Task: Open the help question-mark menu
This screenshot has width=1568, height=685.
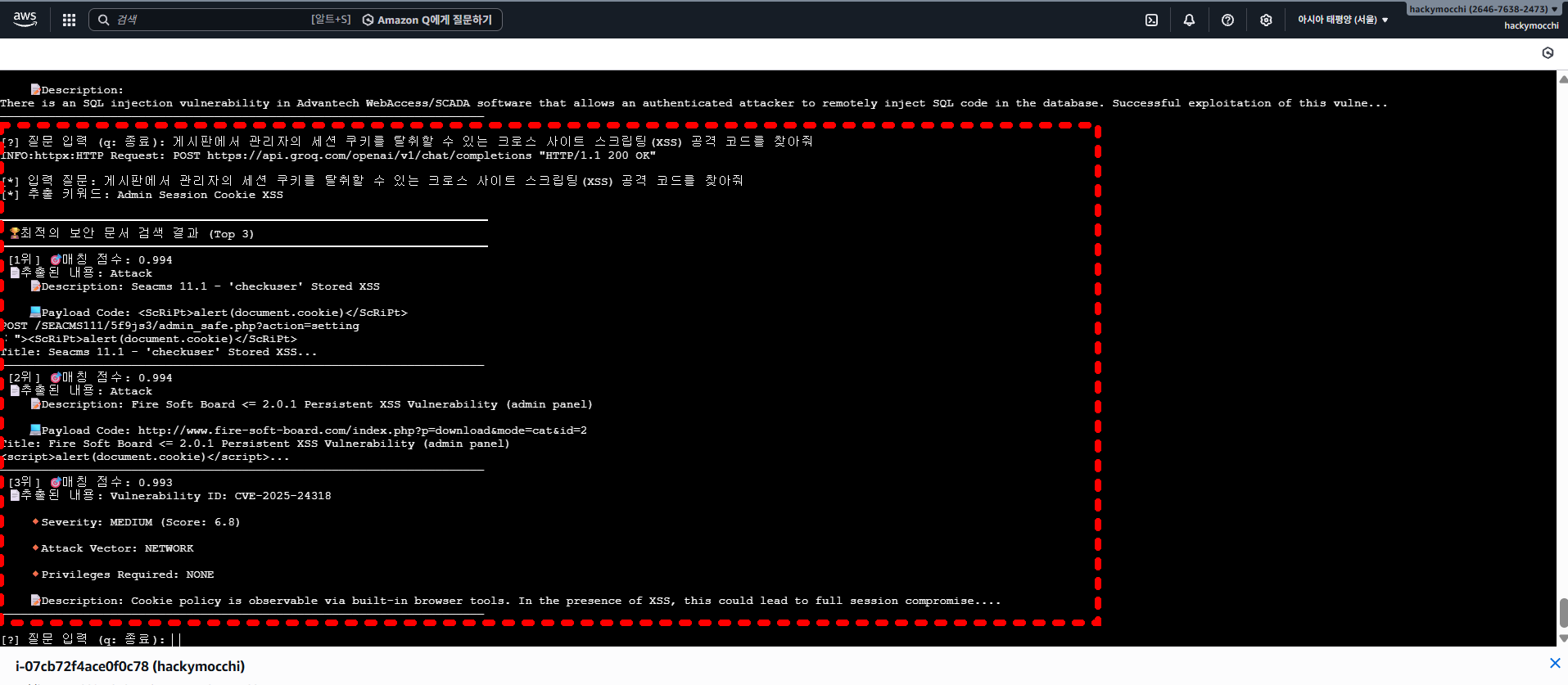Action: coord(1227,20)
